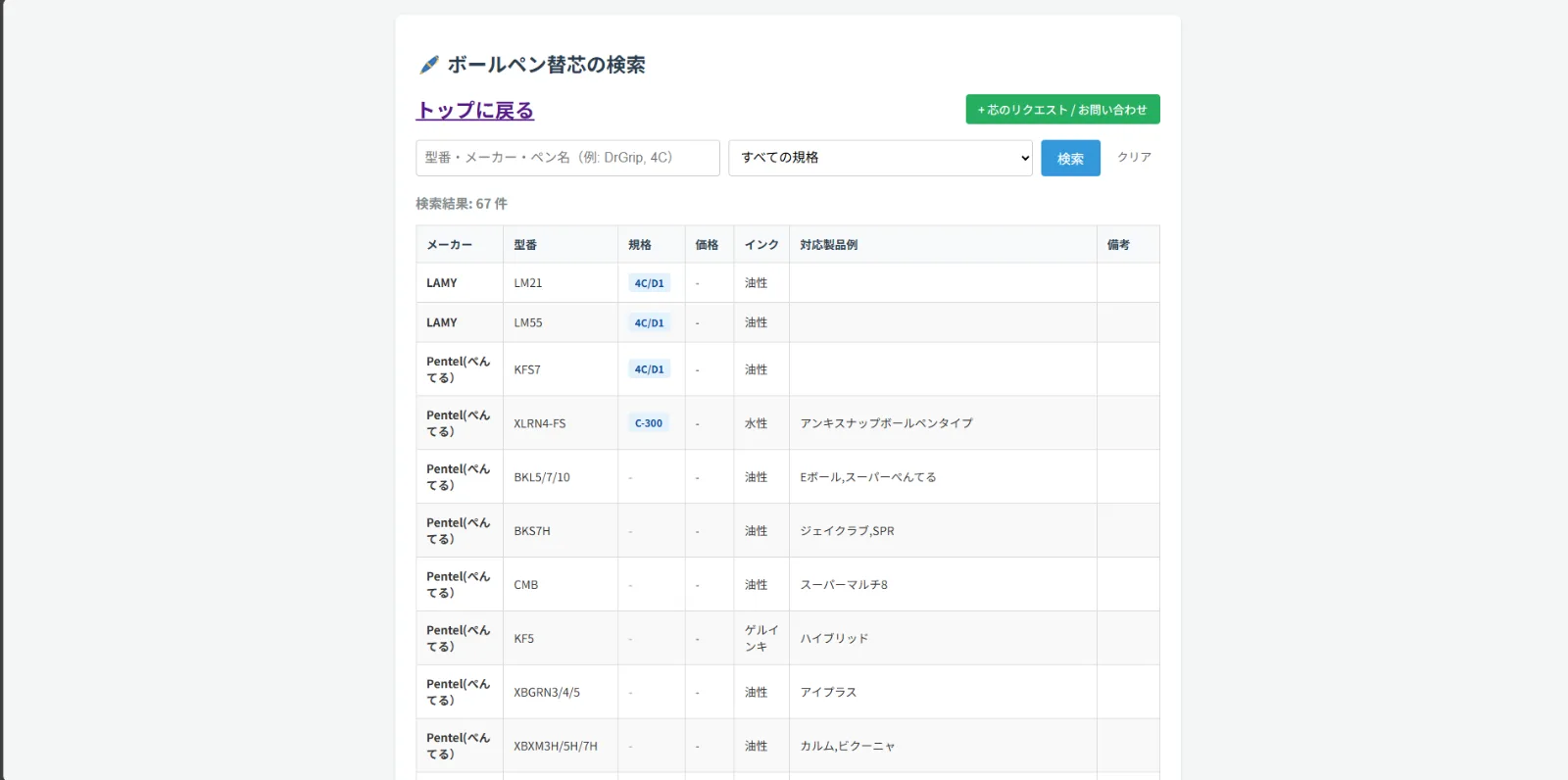Click the 4C/D1 badge in the KFS7 row
This screenshot has height=780, width=1568.
click(649, 369)
